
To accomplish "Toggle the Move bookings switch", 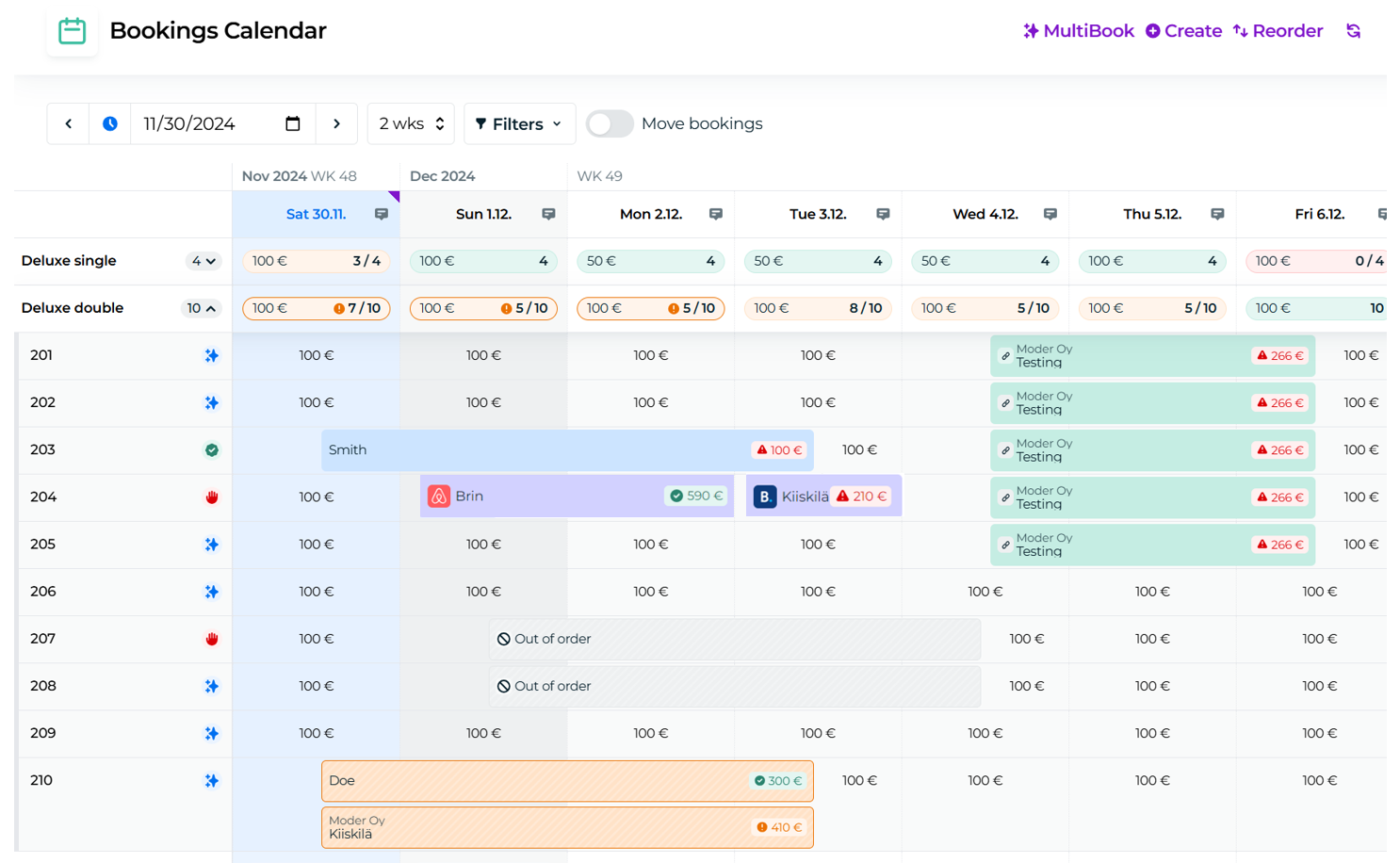I will tap(610, 123).
